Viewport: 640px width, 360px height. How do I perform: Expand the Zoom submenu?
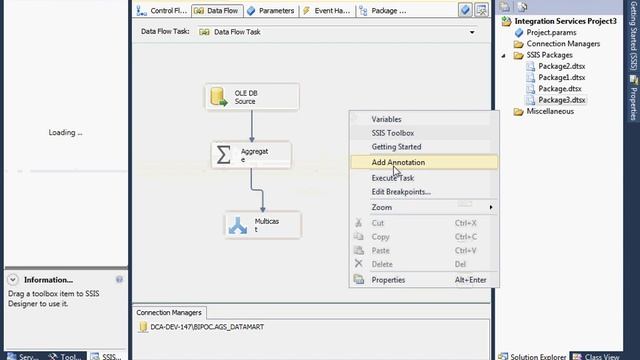(x=424, y=207)
